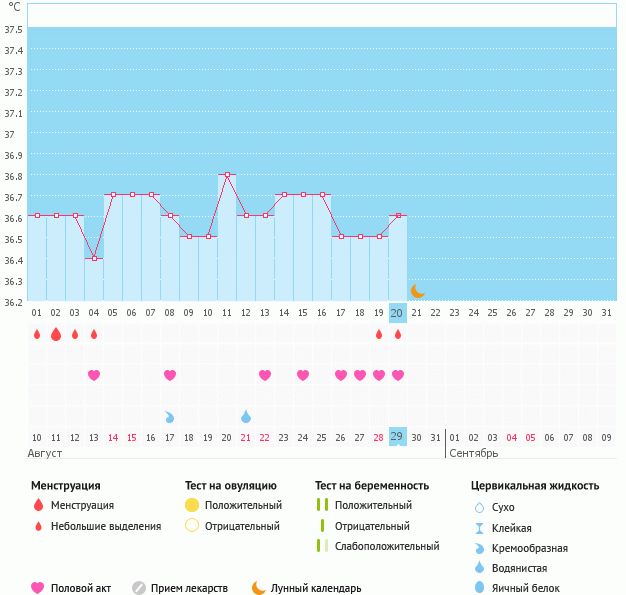Click the 'Сентябрь' month label

coord(473,453)
